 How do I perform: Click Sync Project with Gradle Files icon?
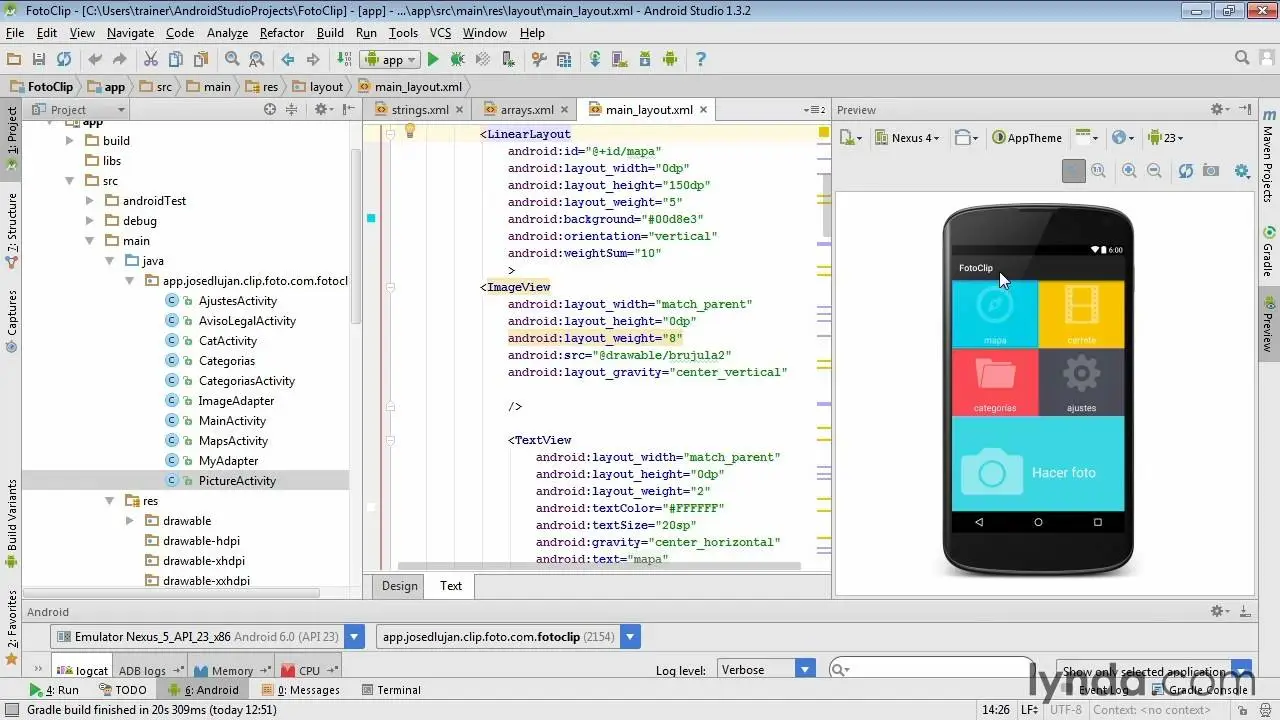pos(595,60)
